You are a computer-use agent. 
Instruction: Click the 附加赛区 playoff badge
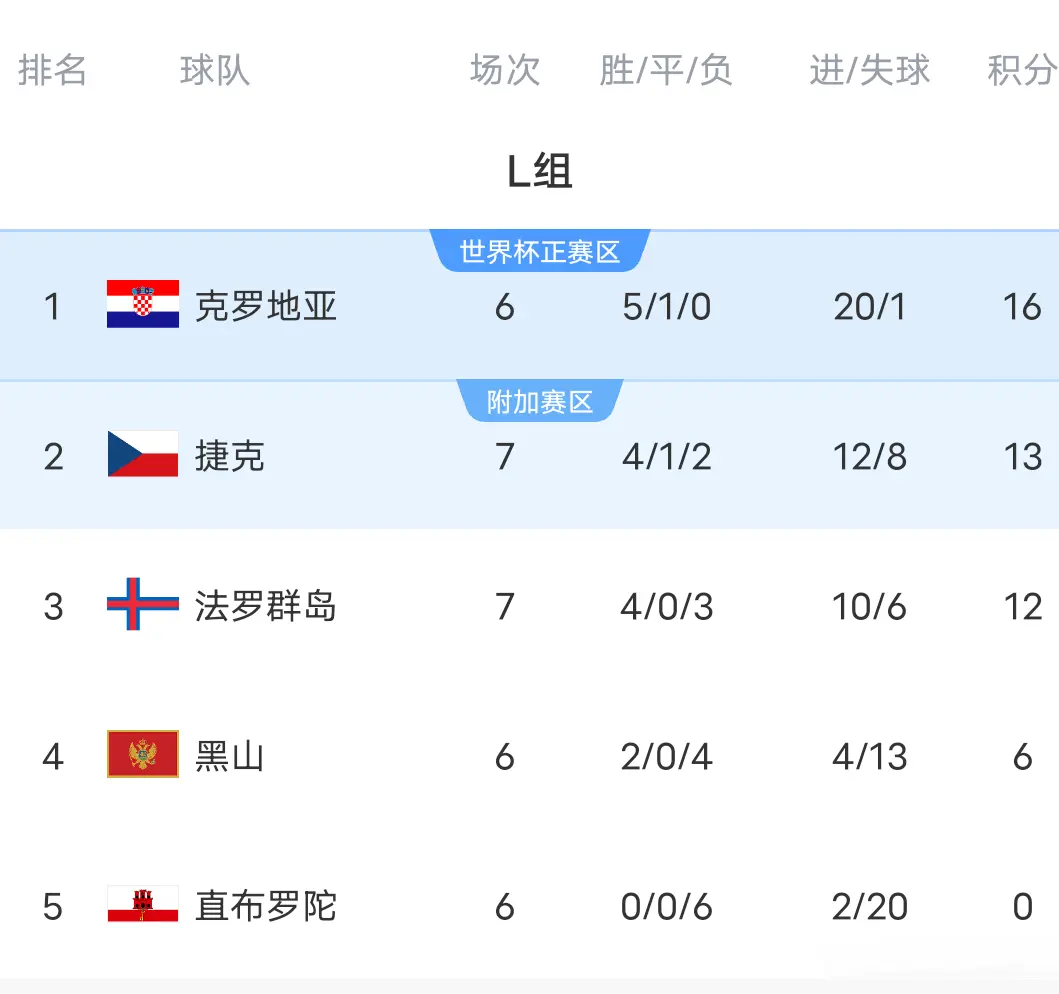[x=540, y=401]
